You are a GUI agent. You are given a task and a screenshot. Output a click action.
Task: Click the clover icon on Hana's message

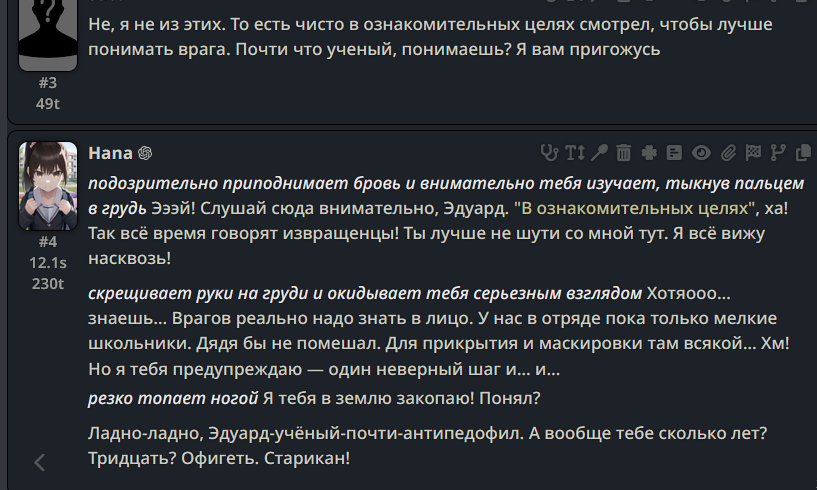coord(649,153)
